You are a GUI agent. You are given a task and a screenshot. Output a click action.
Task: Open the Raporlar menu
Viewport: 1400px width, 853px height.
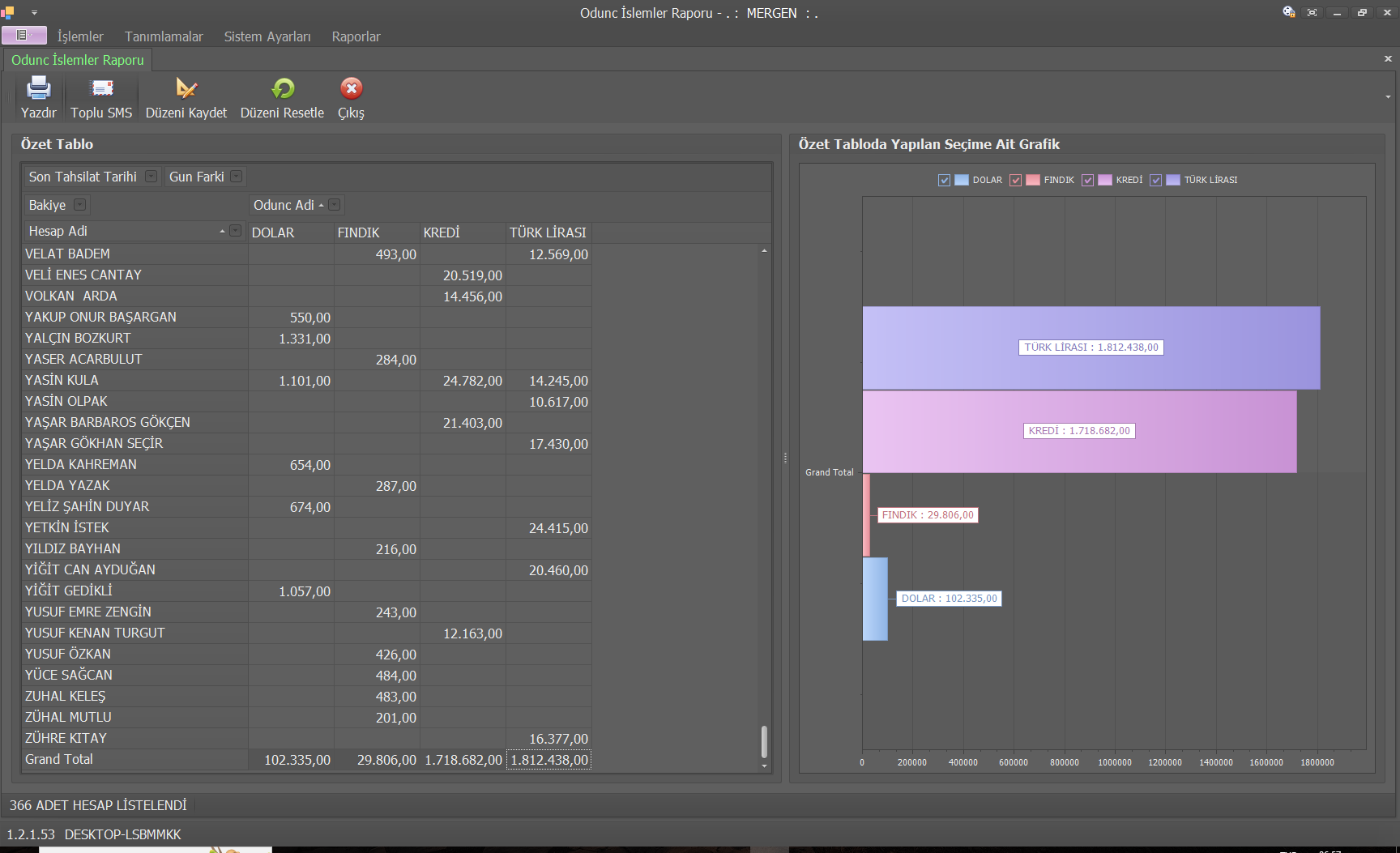point(356,36)
